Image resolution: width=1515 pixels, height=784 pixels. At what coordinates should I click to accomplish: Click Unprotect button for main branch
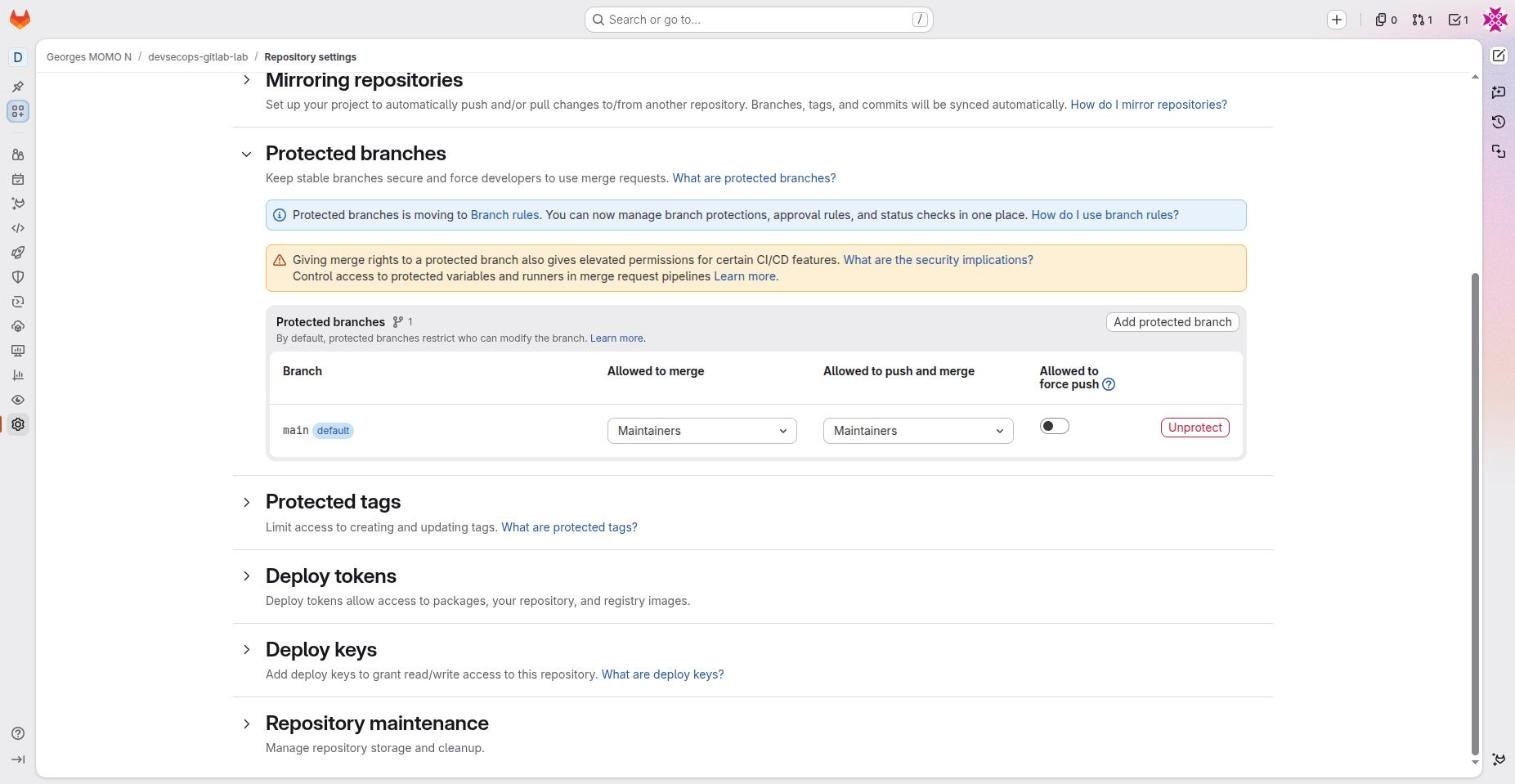click(1195, 427)
